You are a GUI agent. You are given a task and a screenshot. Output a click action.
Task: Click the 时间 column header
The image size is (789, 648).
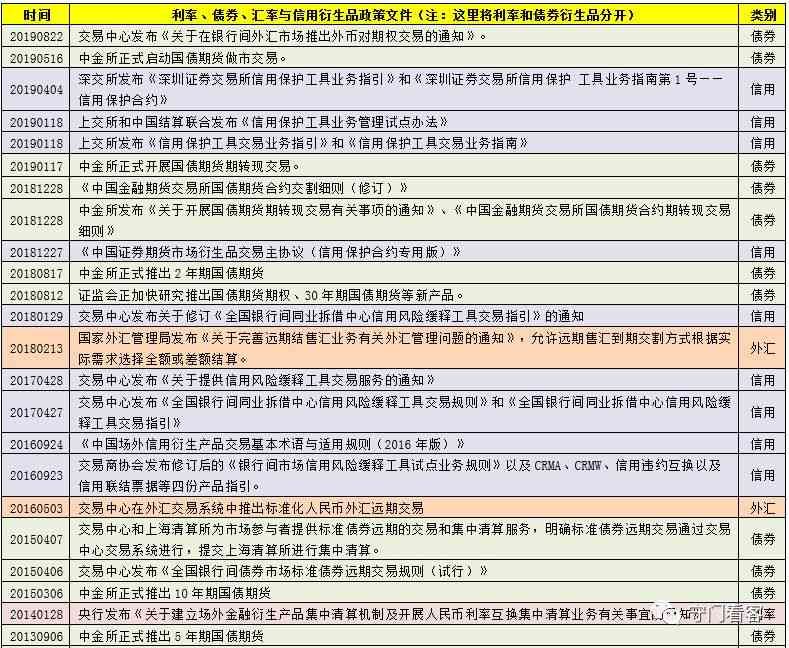[x=36, y=15]
